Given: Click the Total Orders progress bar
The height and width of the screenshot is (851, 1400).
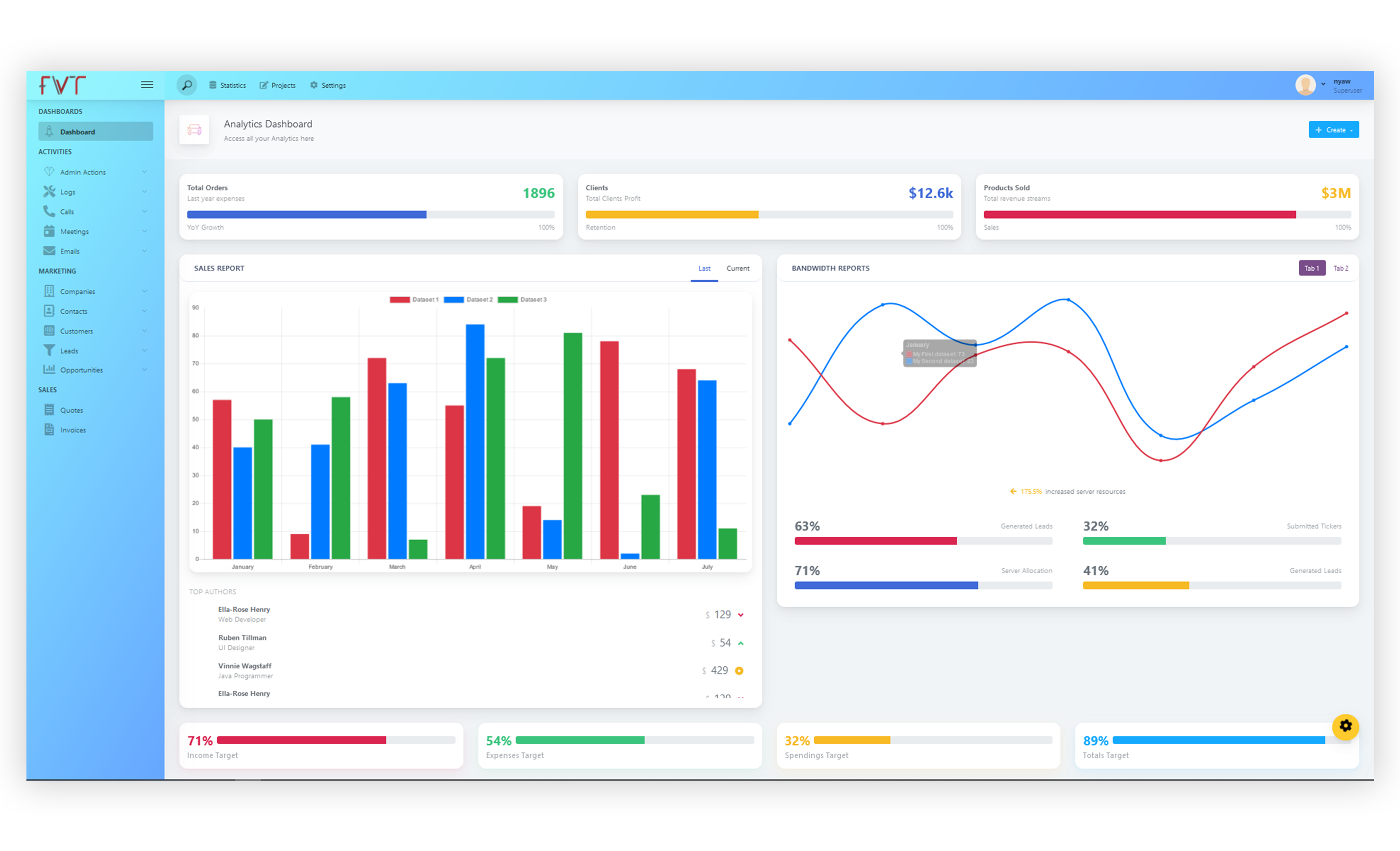Looking at the screenshot, I should (x=370, y=215).
